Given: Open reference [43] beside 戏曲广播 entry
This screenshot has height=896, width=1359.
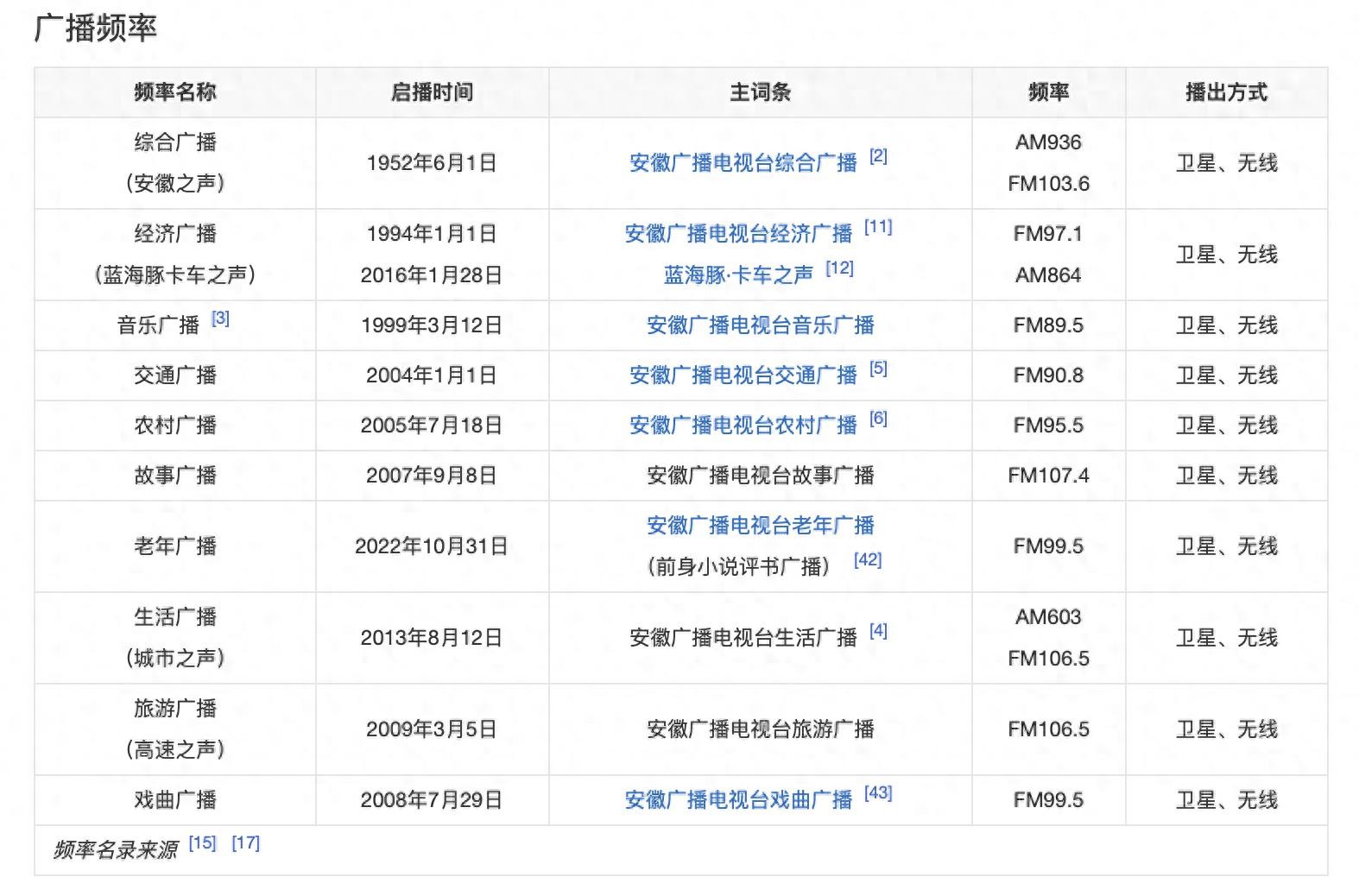Looking at the screenshot, I should coord(878,793).
